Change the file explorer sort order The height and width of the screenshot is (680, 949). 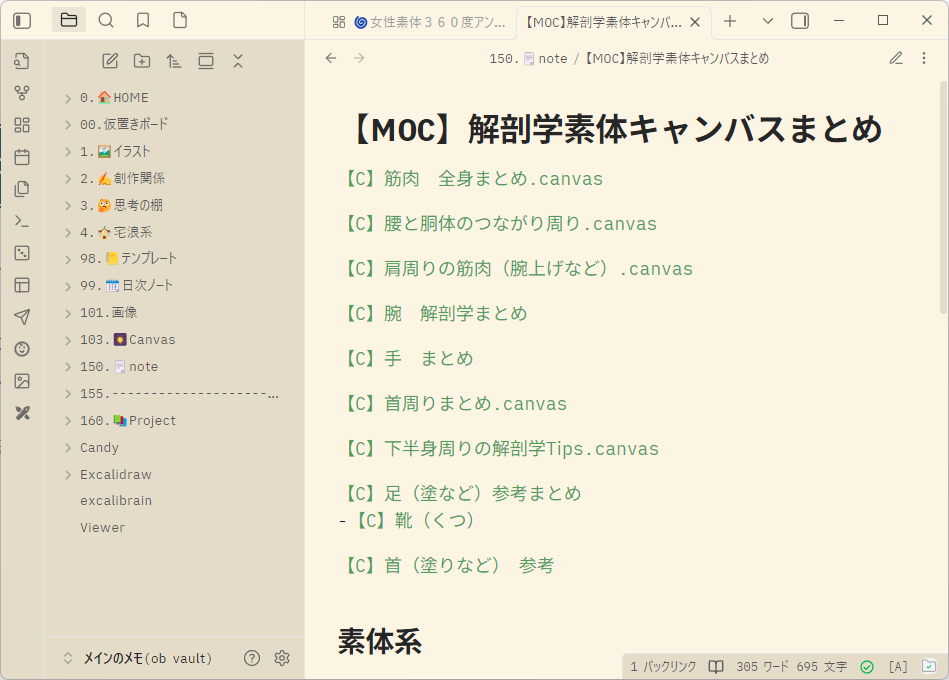coord(174,61)
